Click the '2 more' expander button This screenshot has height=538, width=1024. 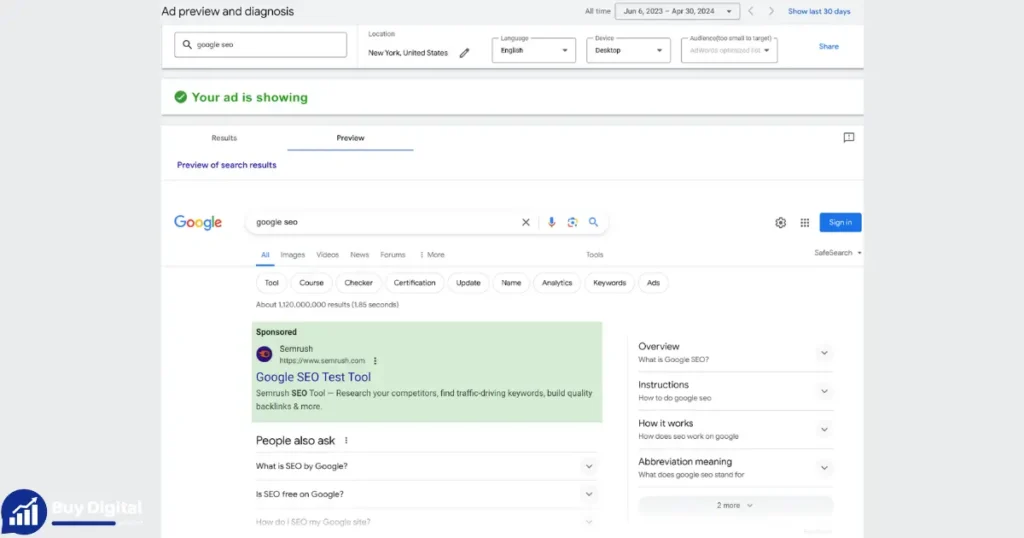(735, 505)
